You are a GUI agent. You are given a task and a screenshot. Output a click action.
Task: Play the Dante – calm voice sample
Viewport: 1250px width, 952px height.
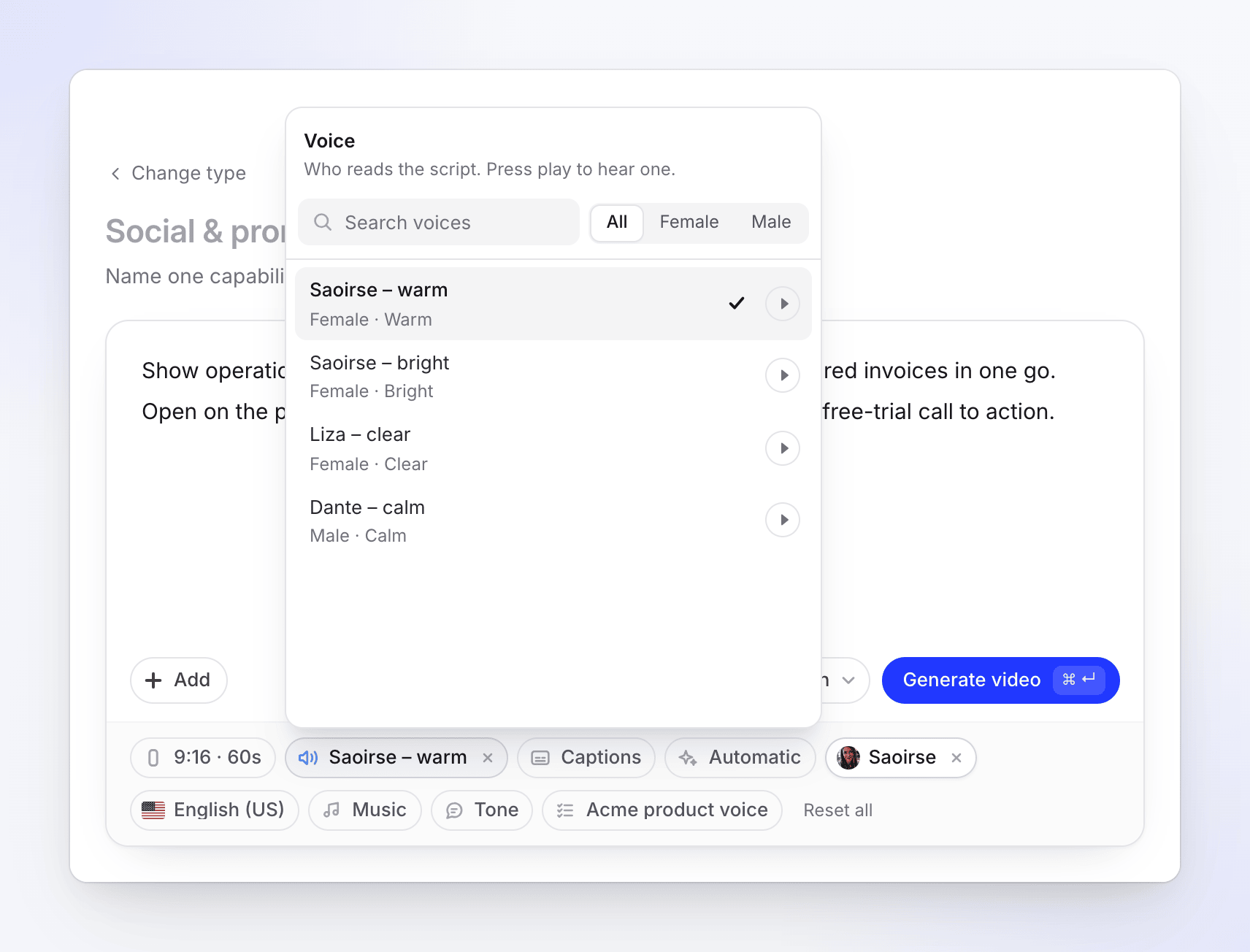click(783, 520)
